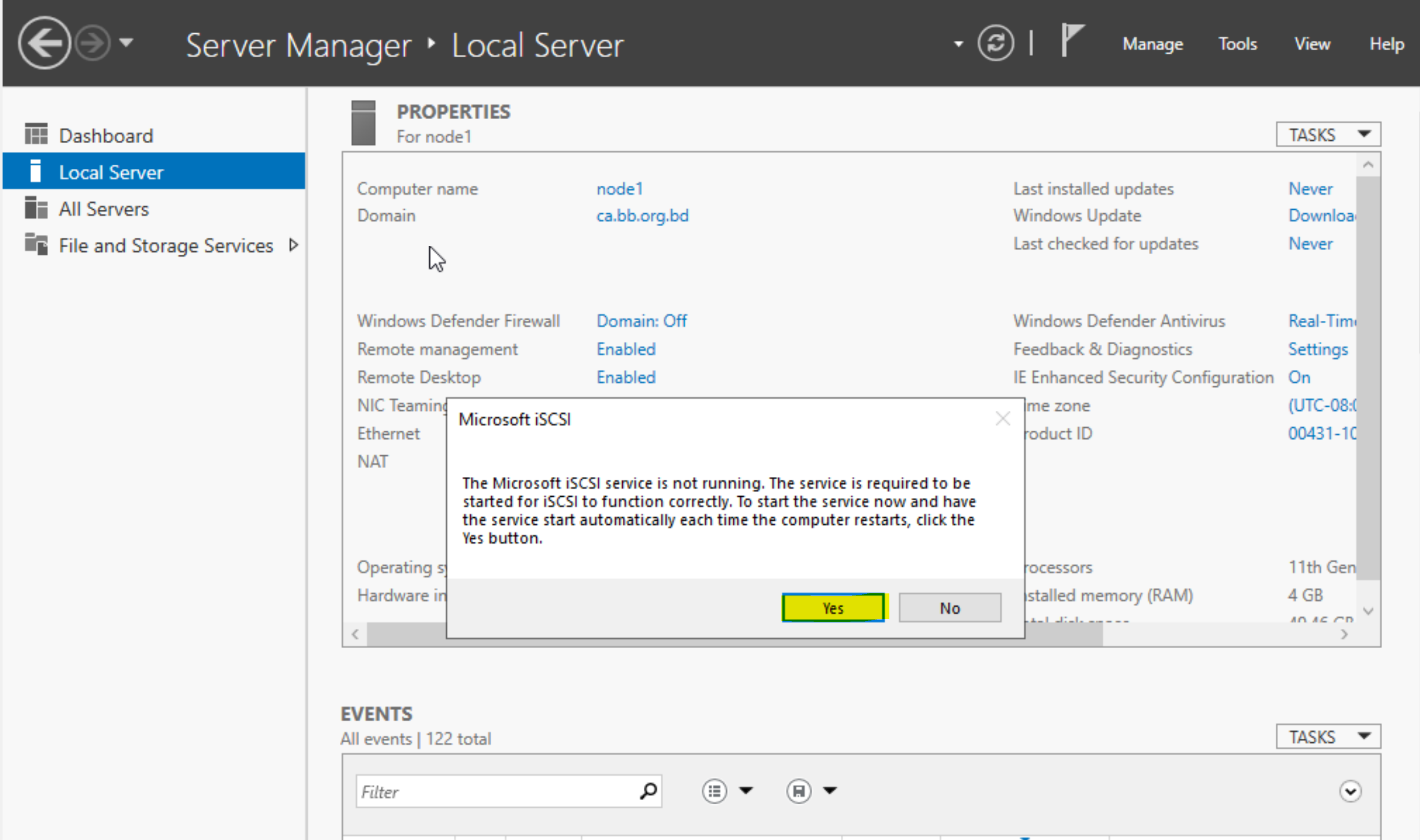Open the navigation history dropdown arrow
Viewport: 1420px width, 840px height.
[126, 42]
